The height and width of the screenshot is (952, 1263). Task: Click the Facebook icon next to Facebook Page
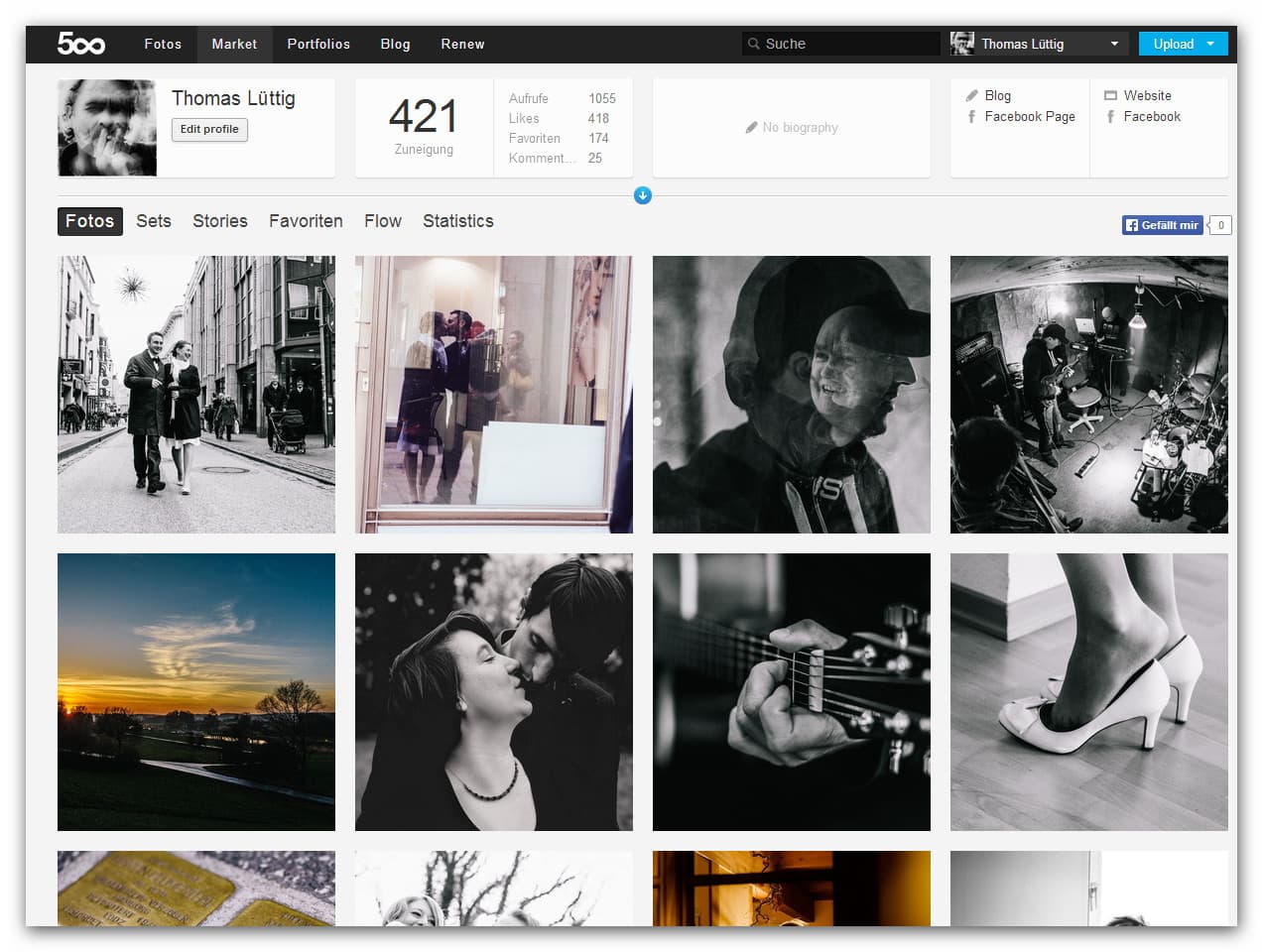coord(971,117)
